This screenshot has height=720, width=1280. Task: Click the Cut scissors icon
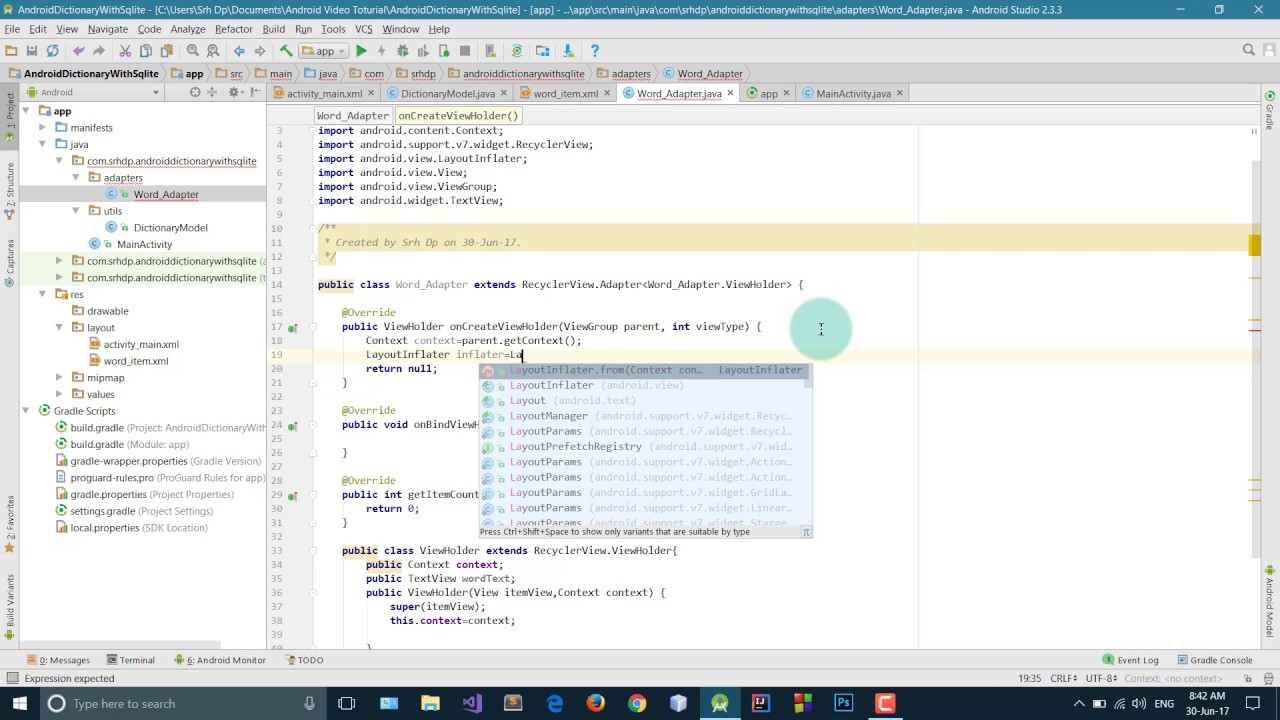click(125, 51)
